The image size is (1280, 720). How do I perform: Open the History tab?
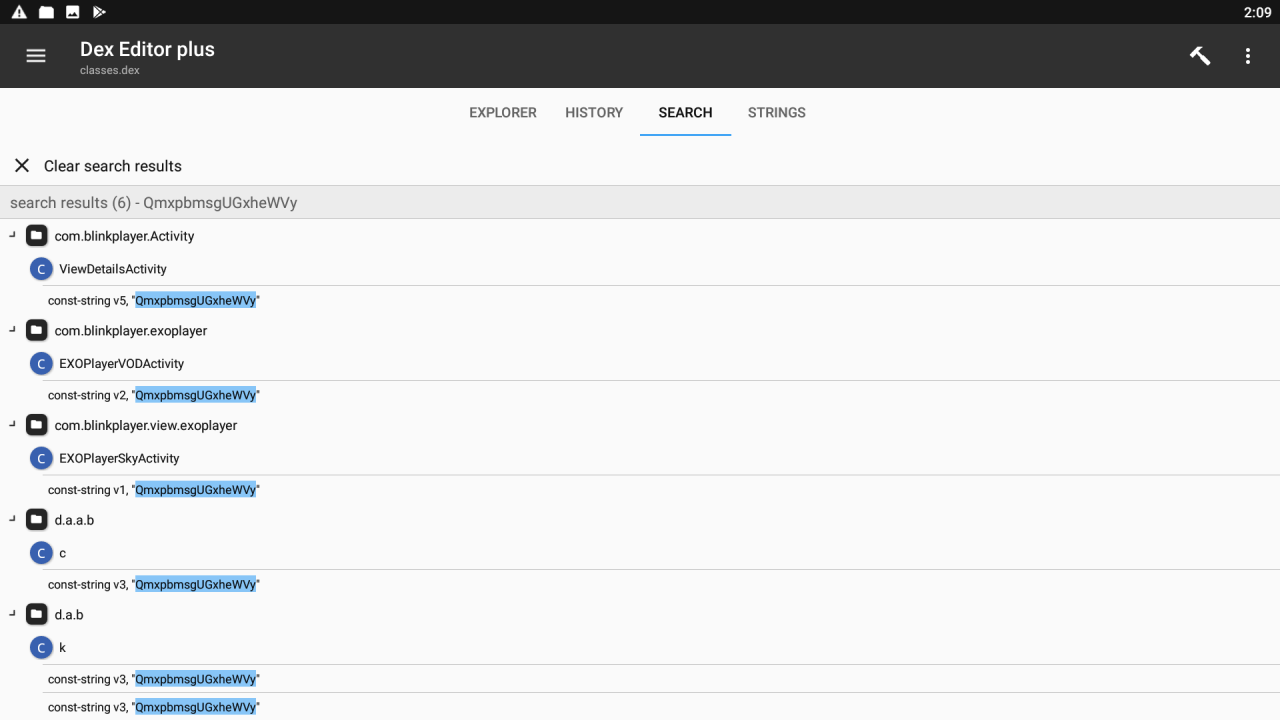pos(594,113)
